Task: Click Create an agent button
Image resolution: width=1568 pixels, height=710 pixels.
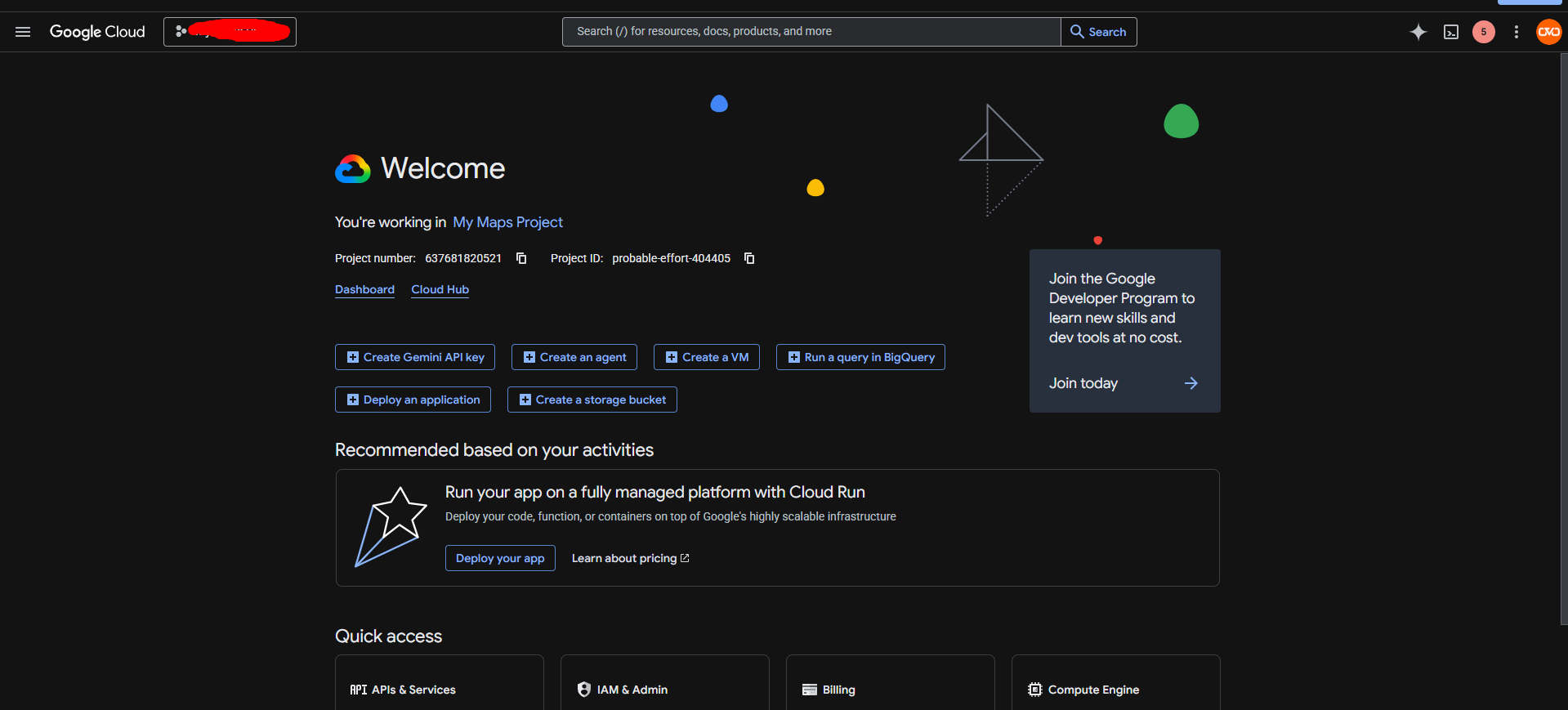Action: pyautogui.click(x=574, y=357)
